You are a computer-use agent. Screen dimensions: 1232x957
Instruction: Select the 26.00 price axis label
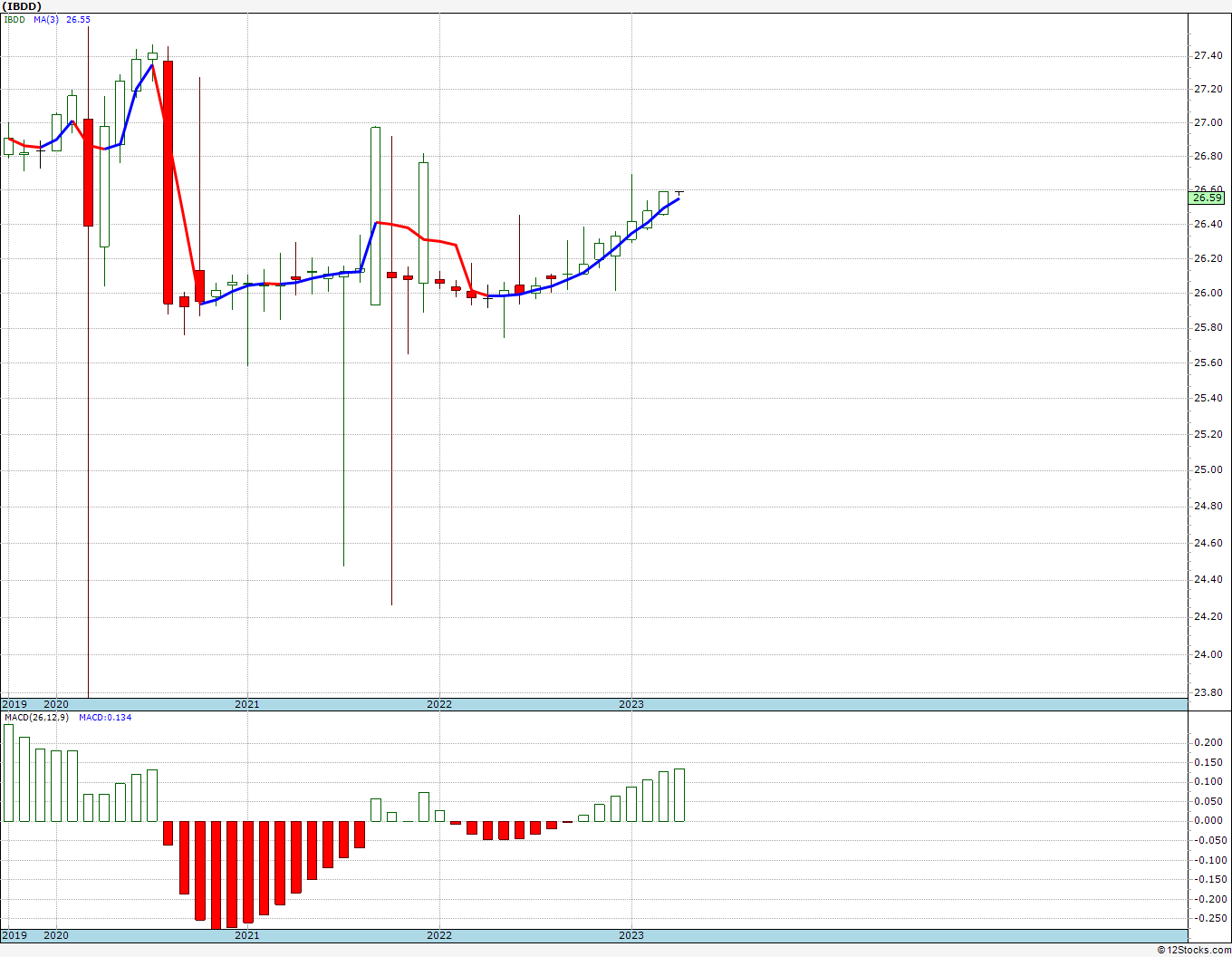1208,293
